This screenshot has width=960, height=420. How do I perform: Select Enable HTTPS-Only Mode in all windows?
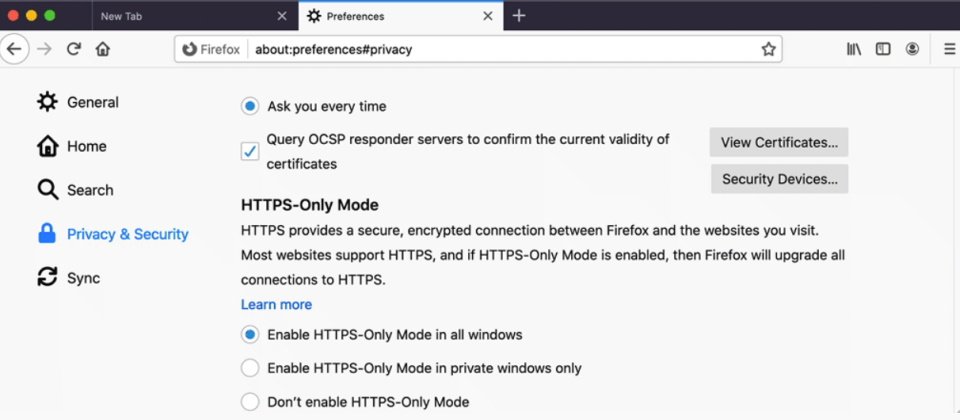250,334
